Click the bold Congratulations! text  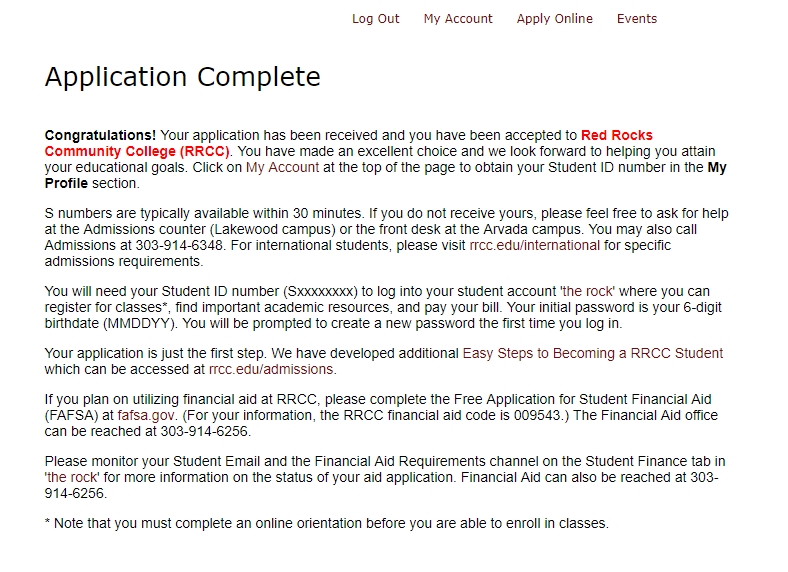(101, 136)
